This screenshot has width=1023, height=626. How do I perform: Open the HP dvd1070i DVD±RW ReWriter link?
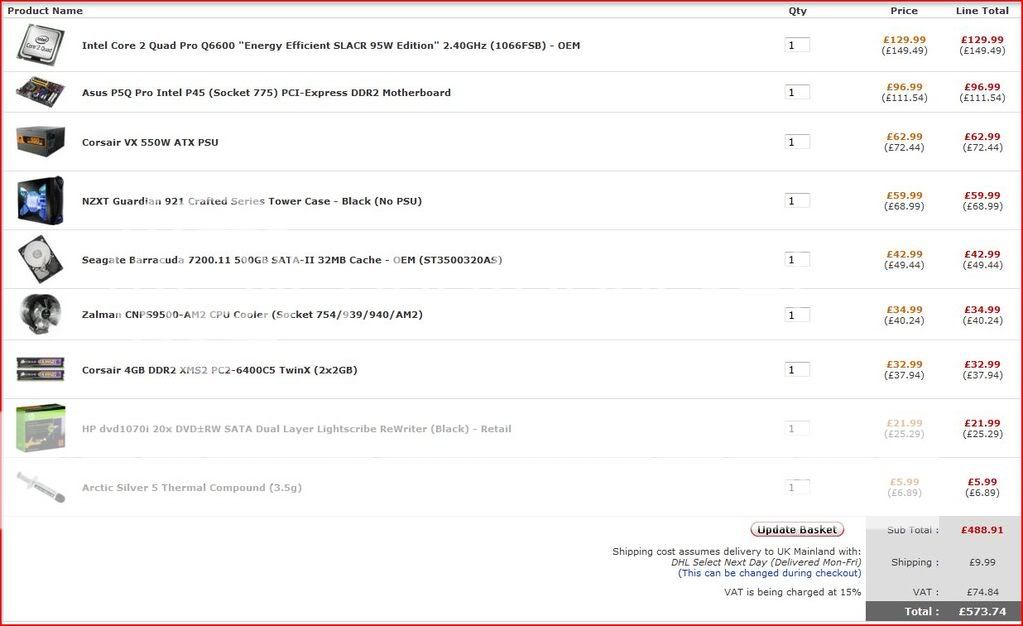pos(296,429)
